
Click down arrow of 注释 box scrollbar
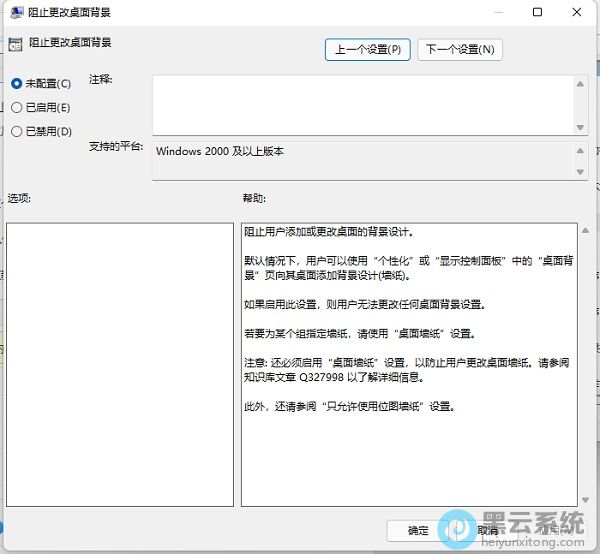580,126
